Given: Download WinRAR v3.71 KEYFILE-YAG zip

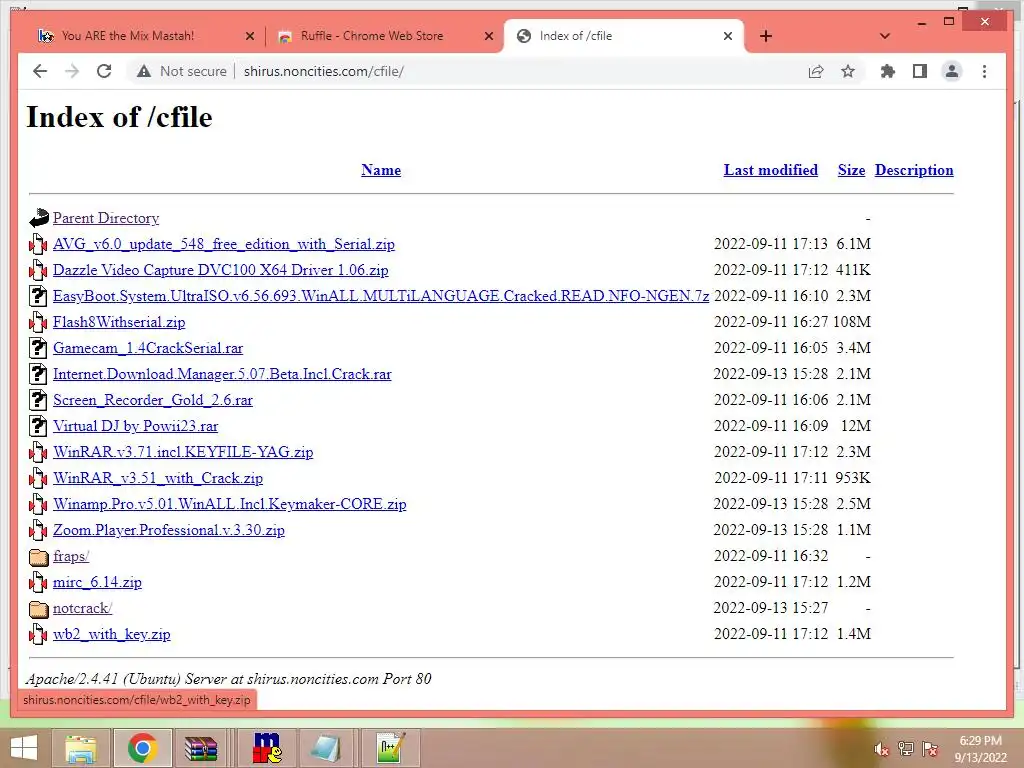Looking at the screenshot, I should click(x=183, y=452).
